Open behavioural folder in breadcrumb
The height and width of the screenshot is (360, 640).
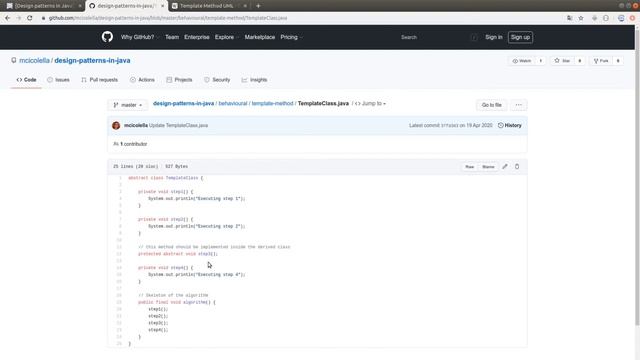point(233,103)
